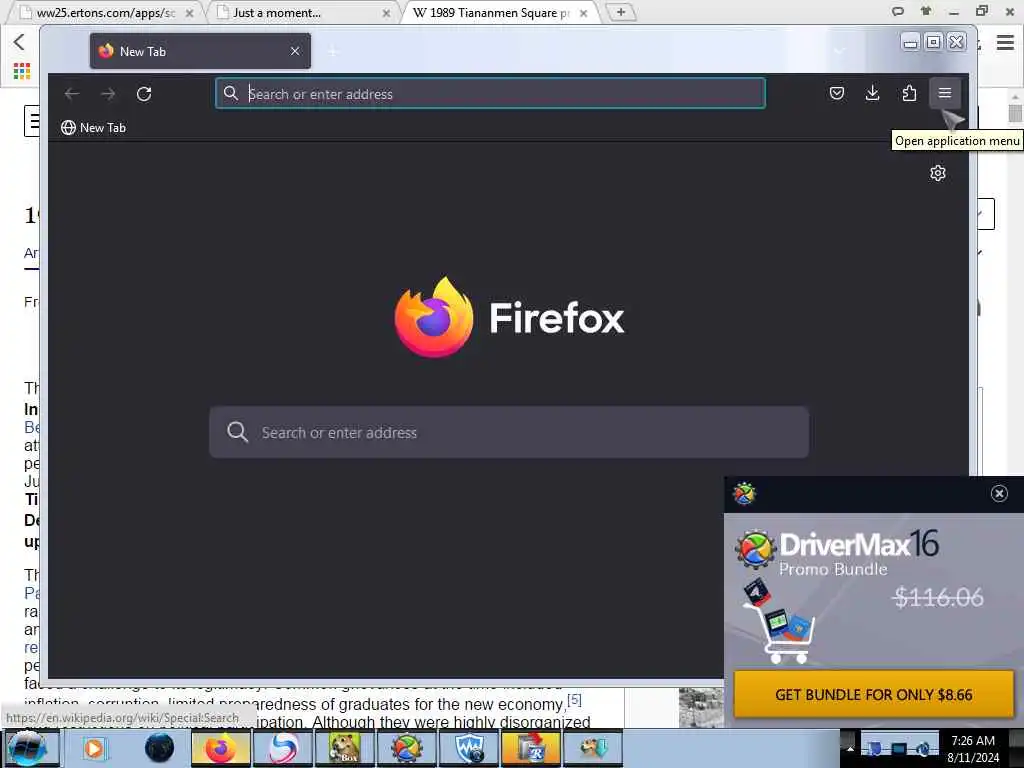Go forward one page in Firefox
The height and width of the screenshot is (768, 1024).
(108, 94)
